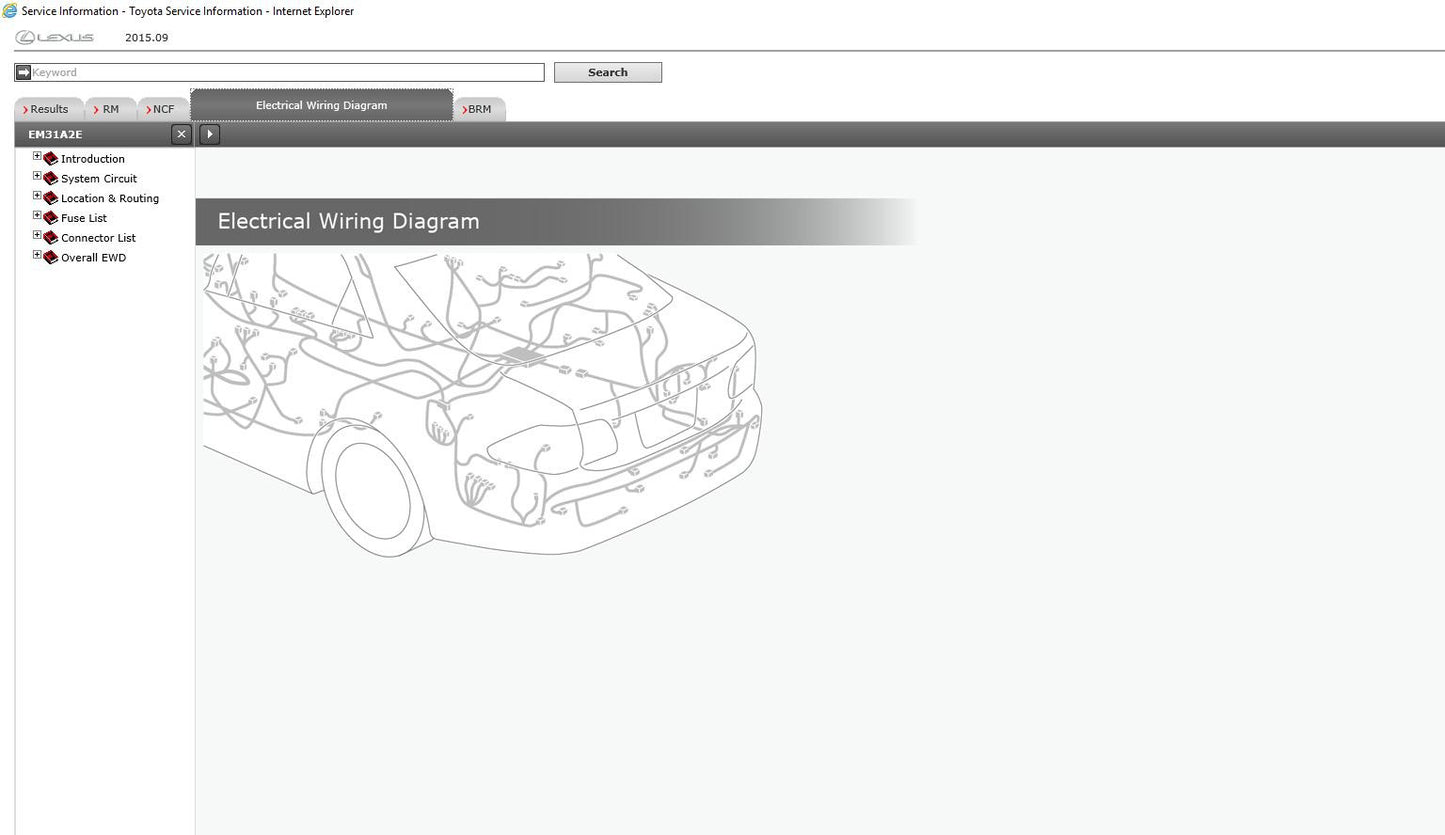Click the Introduction book icon
1445x835 pixels.
click(51, 159)
